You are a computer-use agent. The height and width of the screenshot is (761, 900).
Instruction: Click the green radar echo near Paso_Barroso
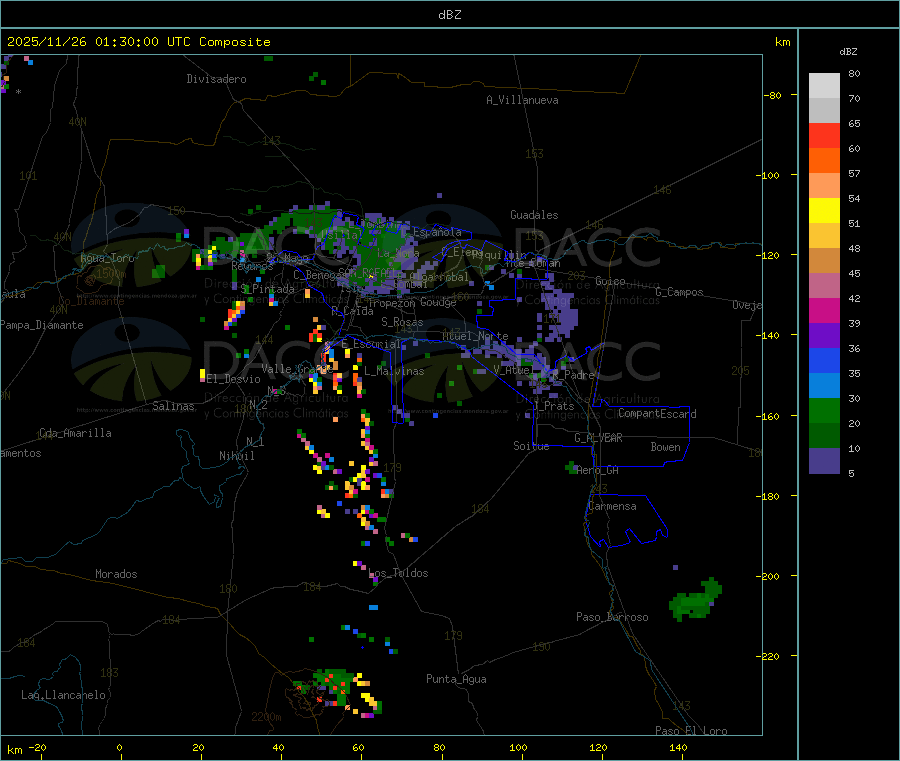point(696,600)
